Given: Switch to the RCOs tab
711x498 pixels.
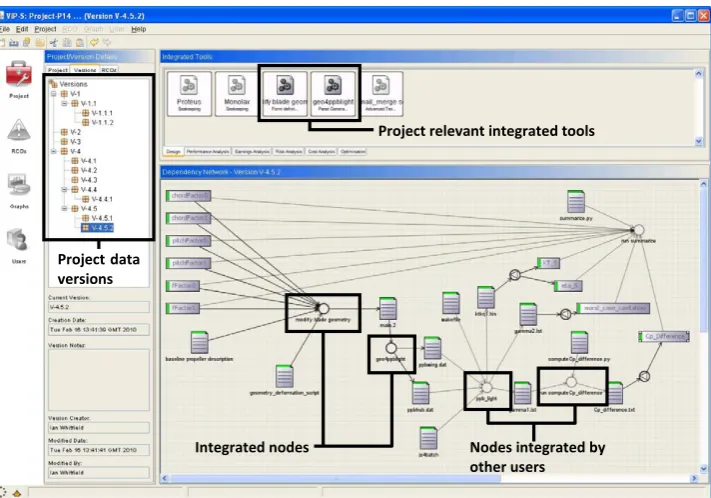Looking at the screenshot, I should point(109,70).
